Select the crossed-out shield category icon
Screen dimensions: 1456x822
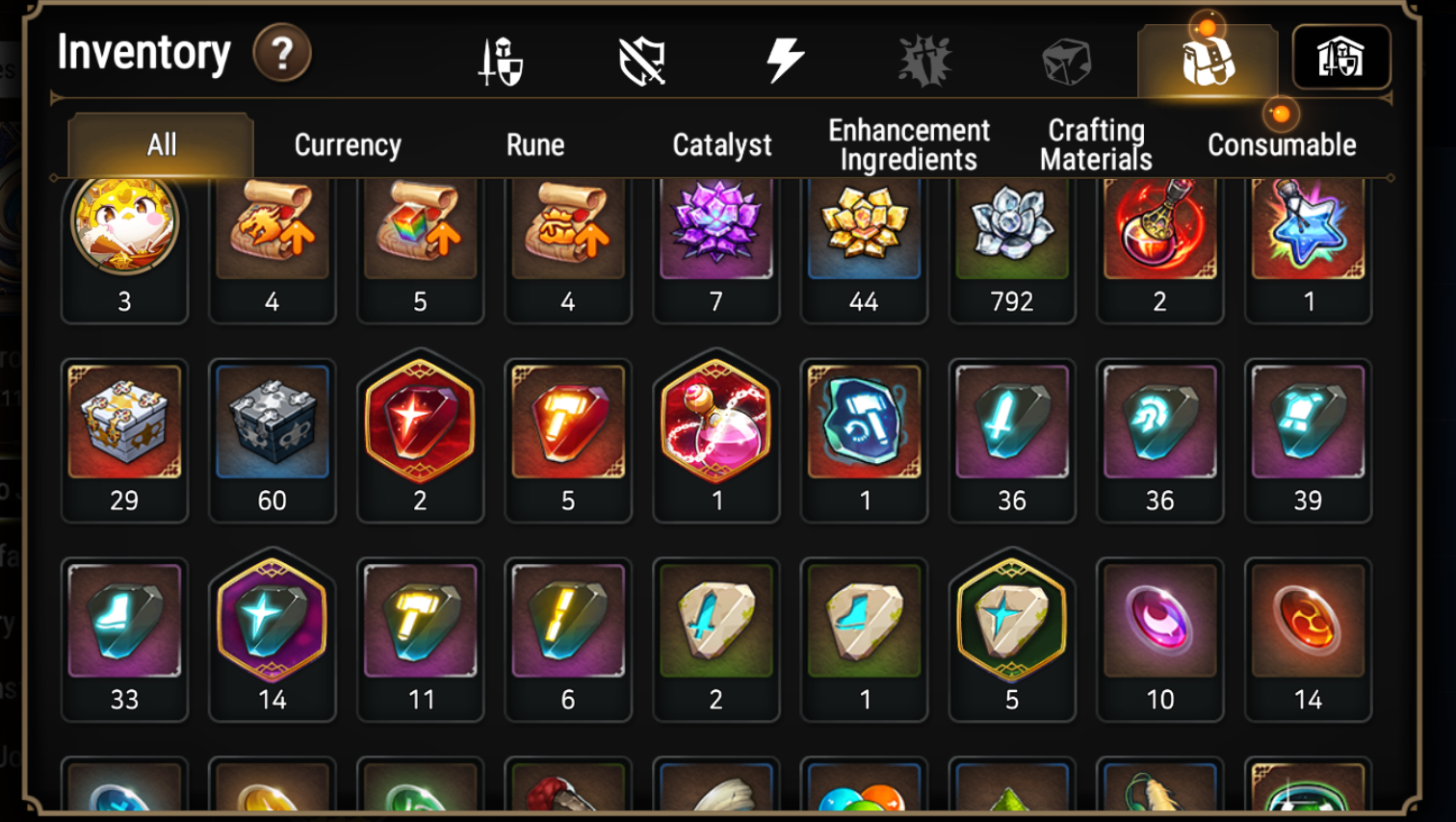[641, 62]
